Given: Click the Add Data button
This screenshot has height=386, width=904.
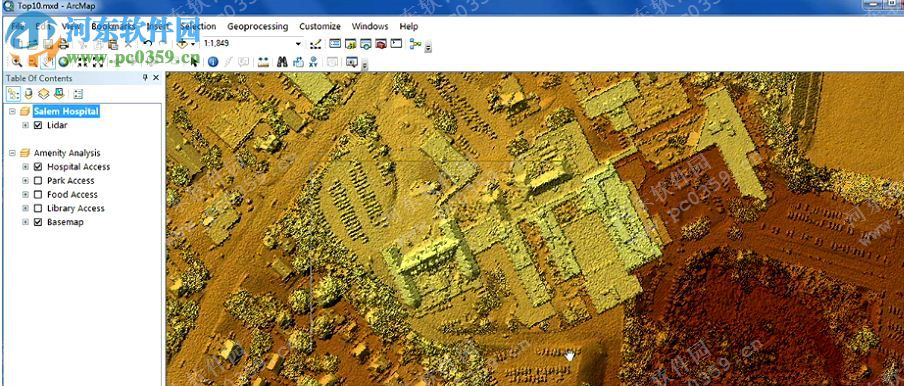Looking at the screenshot, I should 183,44.
